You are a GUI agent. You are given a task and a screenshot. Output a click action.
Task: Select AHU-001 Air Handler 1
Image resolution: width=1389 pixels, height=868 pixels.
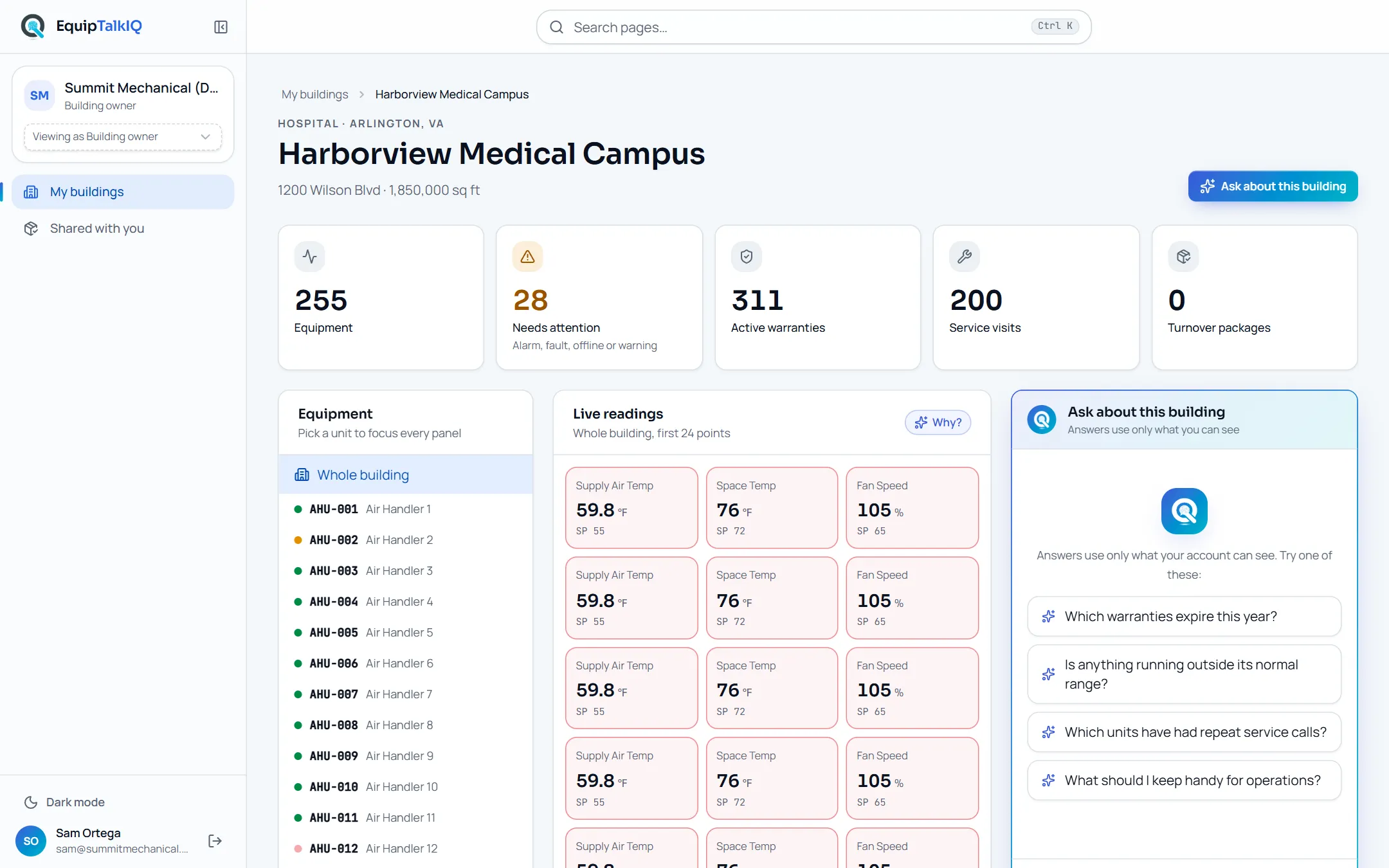pyautogui.click(x=406, y=509)
